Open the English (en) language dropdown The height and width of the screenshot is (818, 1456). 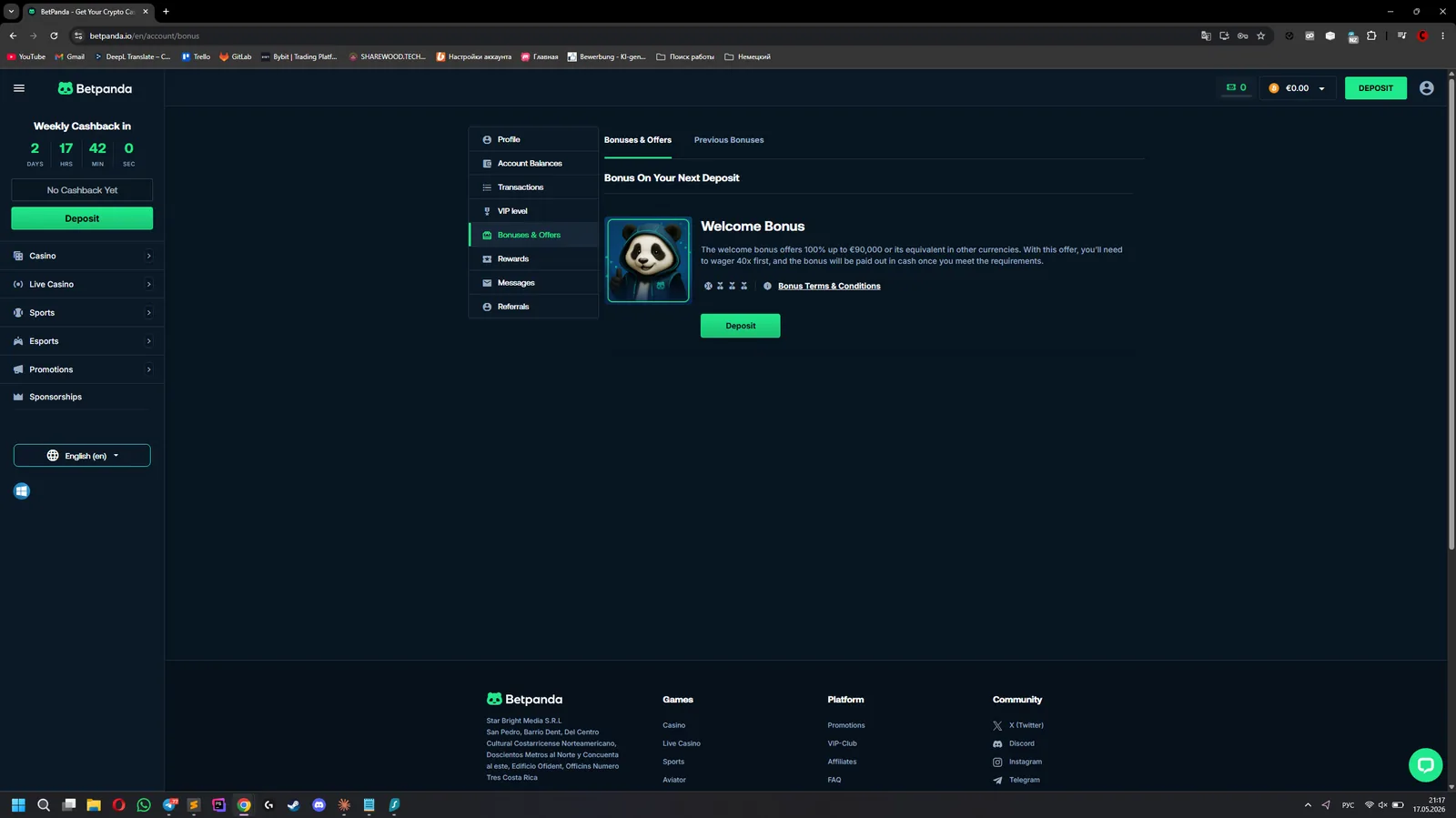82,456
